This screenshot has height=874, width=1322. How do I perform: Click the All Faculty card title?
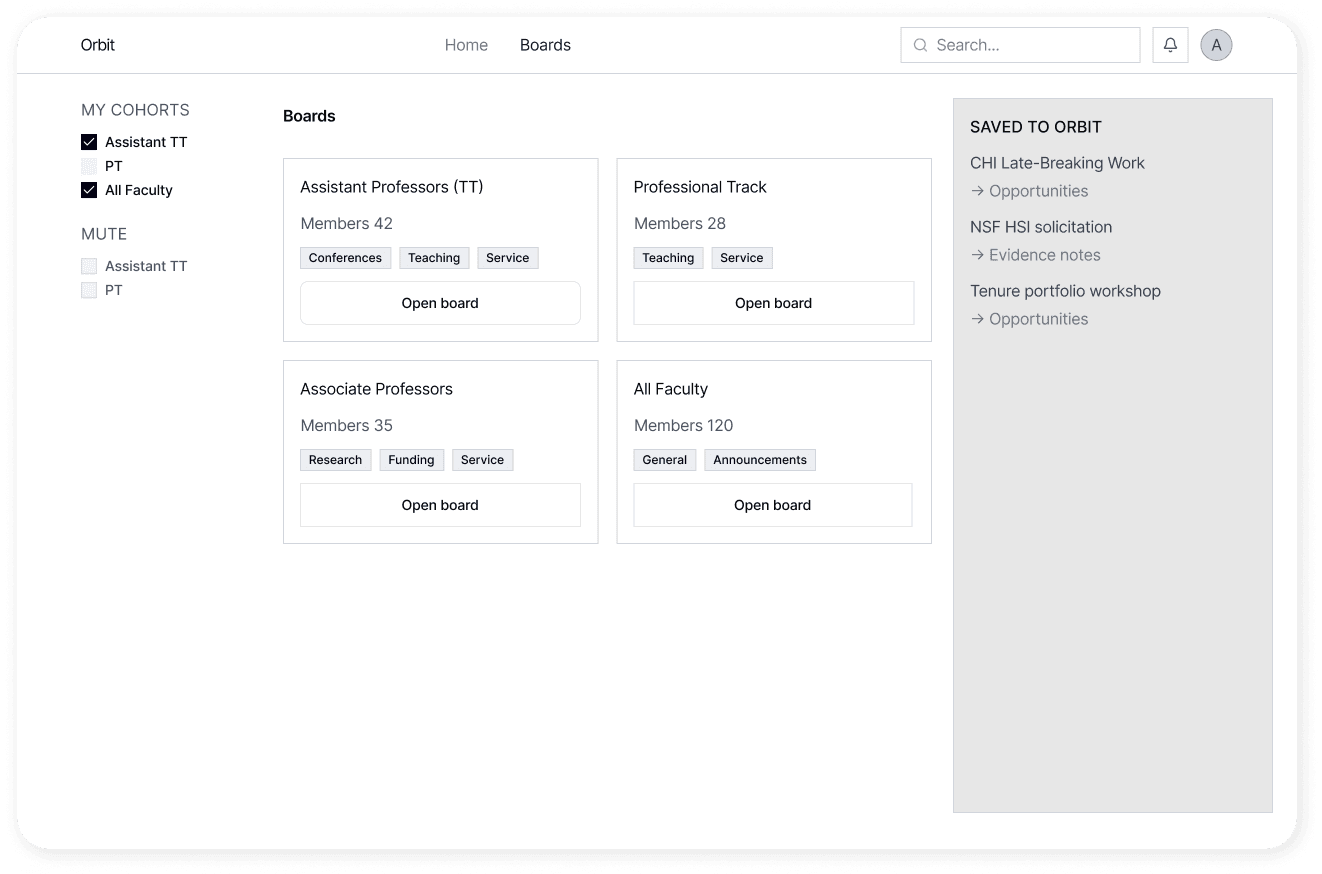pos(671,389)
